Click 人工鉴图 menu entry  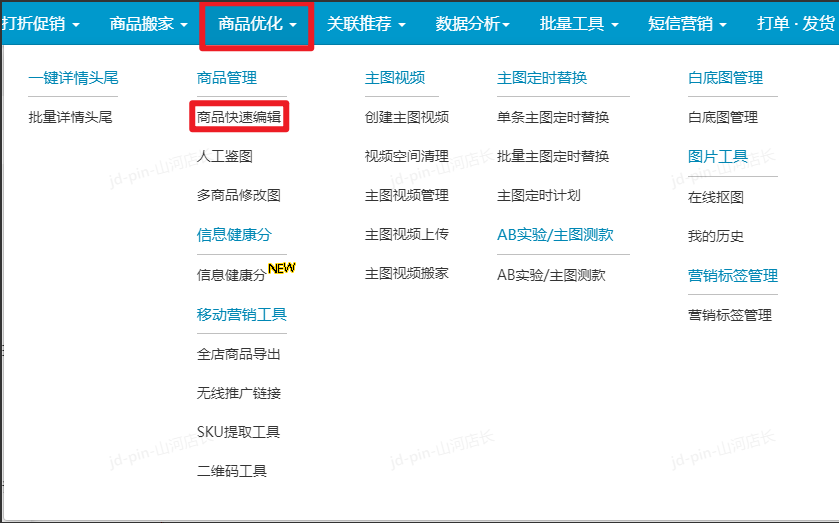(225, 156)
